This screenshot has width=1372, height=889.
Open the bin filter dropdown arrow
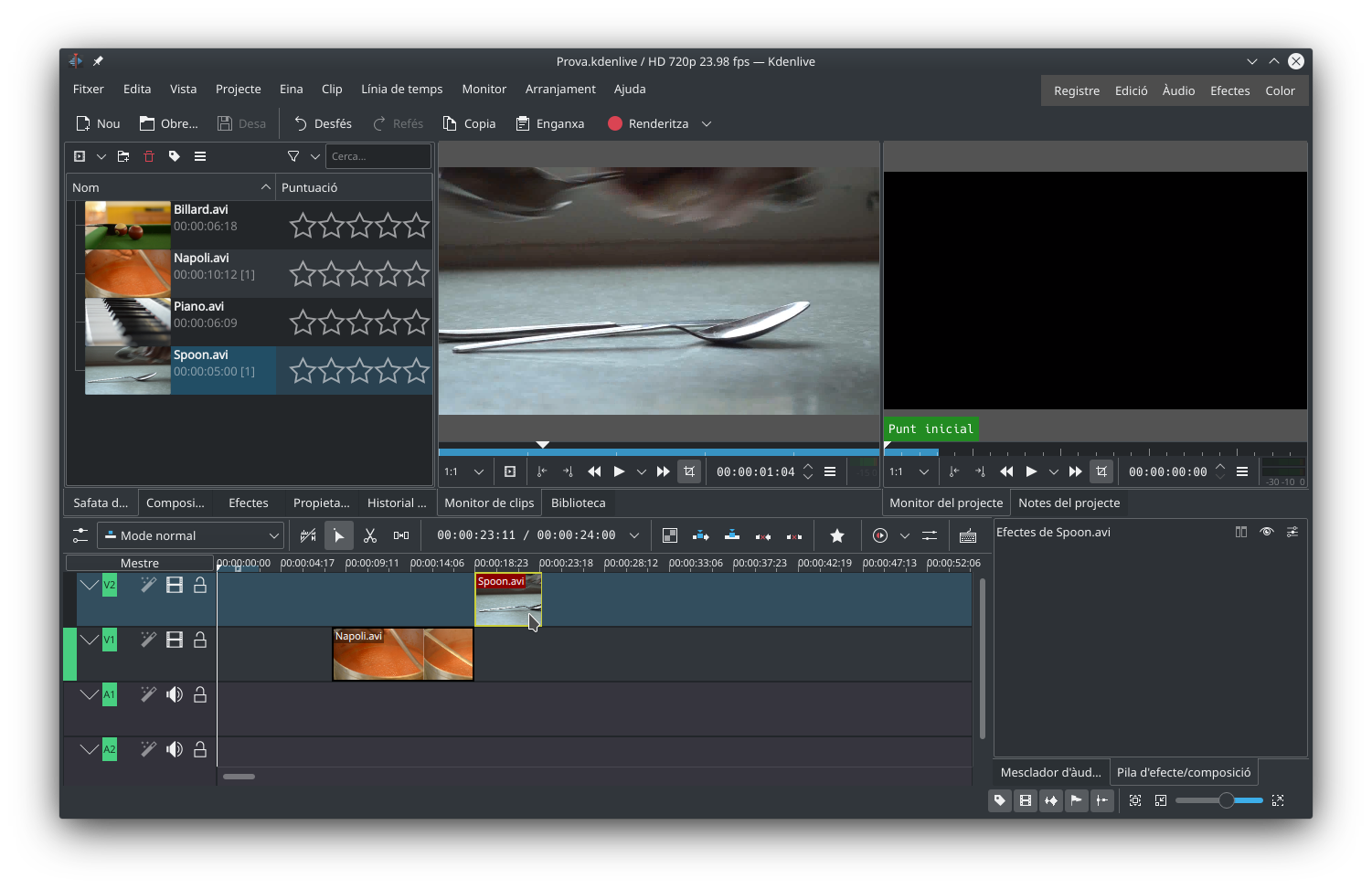(315, 156)
